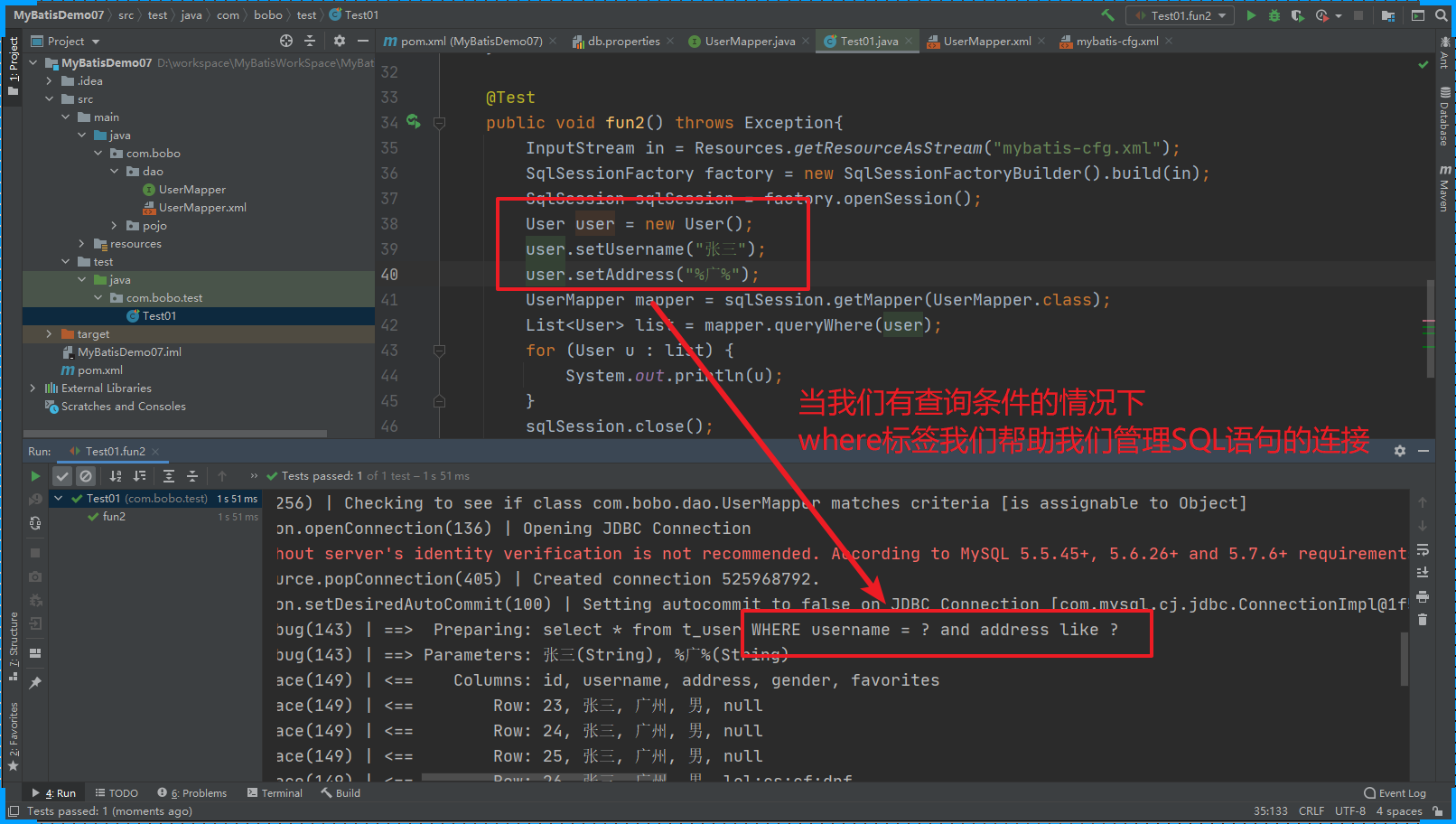Click the Profiler run icon
This screenshot has height=824, width=1456.
tap(1322, 15)
